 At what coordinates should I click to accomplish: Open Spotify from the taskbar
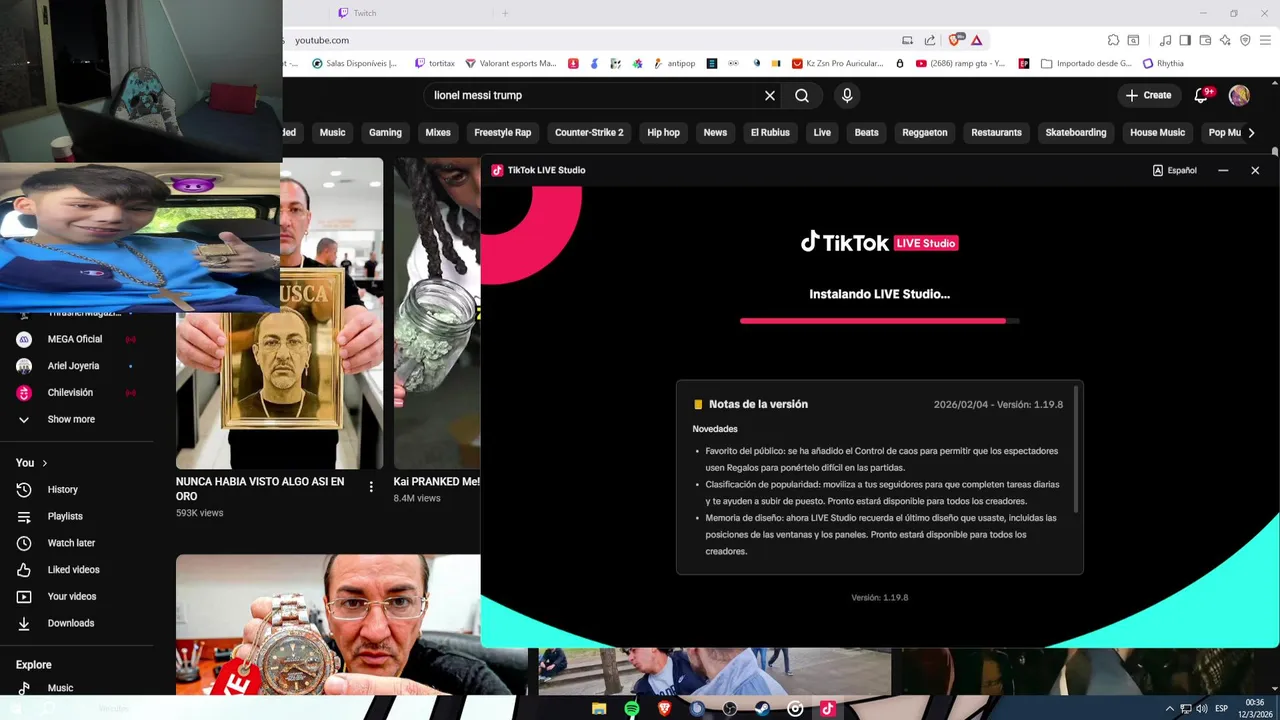632,709
